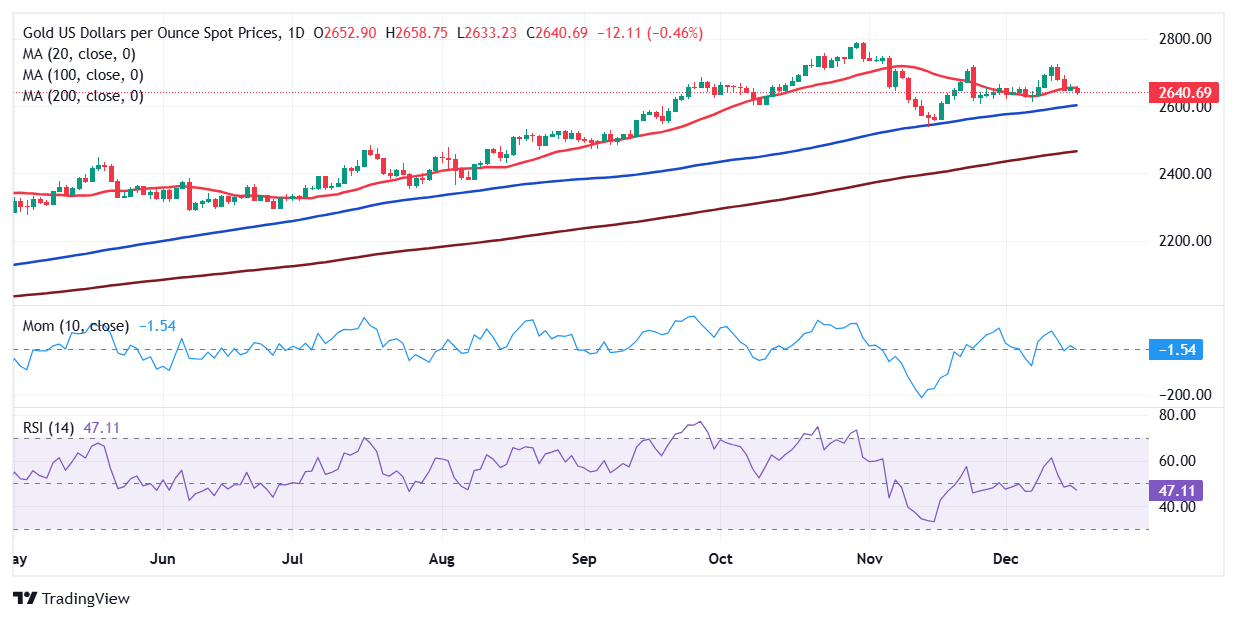Click the red 2640.69 current price tag

(1185, 93)
